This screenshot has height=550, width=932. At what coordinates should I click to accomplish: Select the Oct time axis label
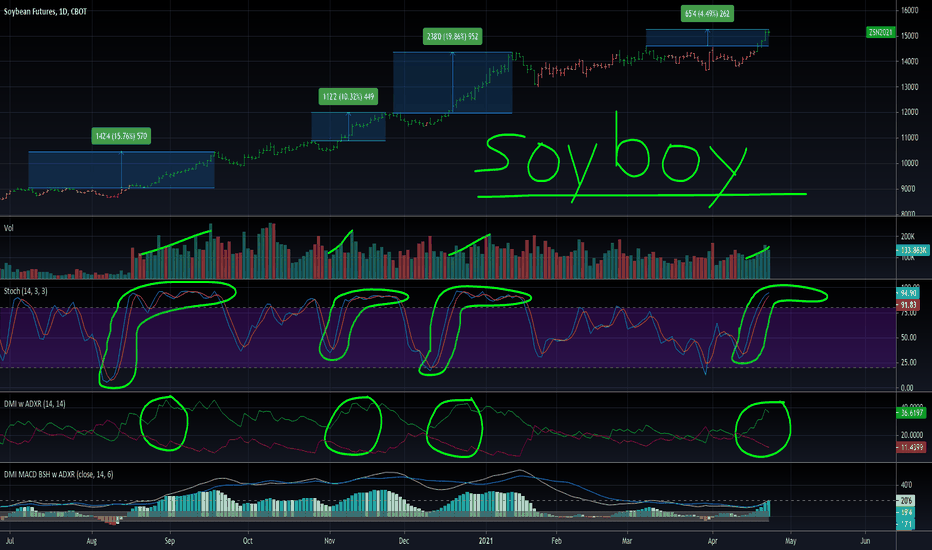tap(248, 541)
